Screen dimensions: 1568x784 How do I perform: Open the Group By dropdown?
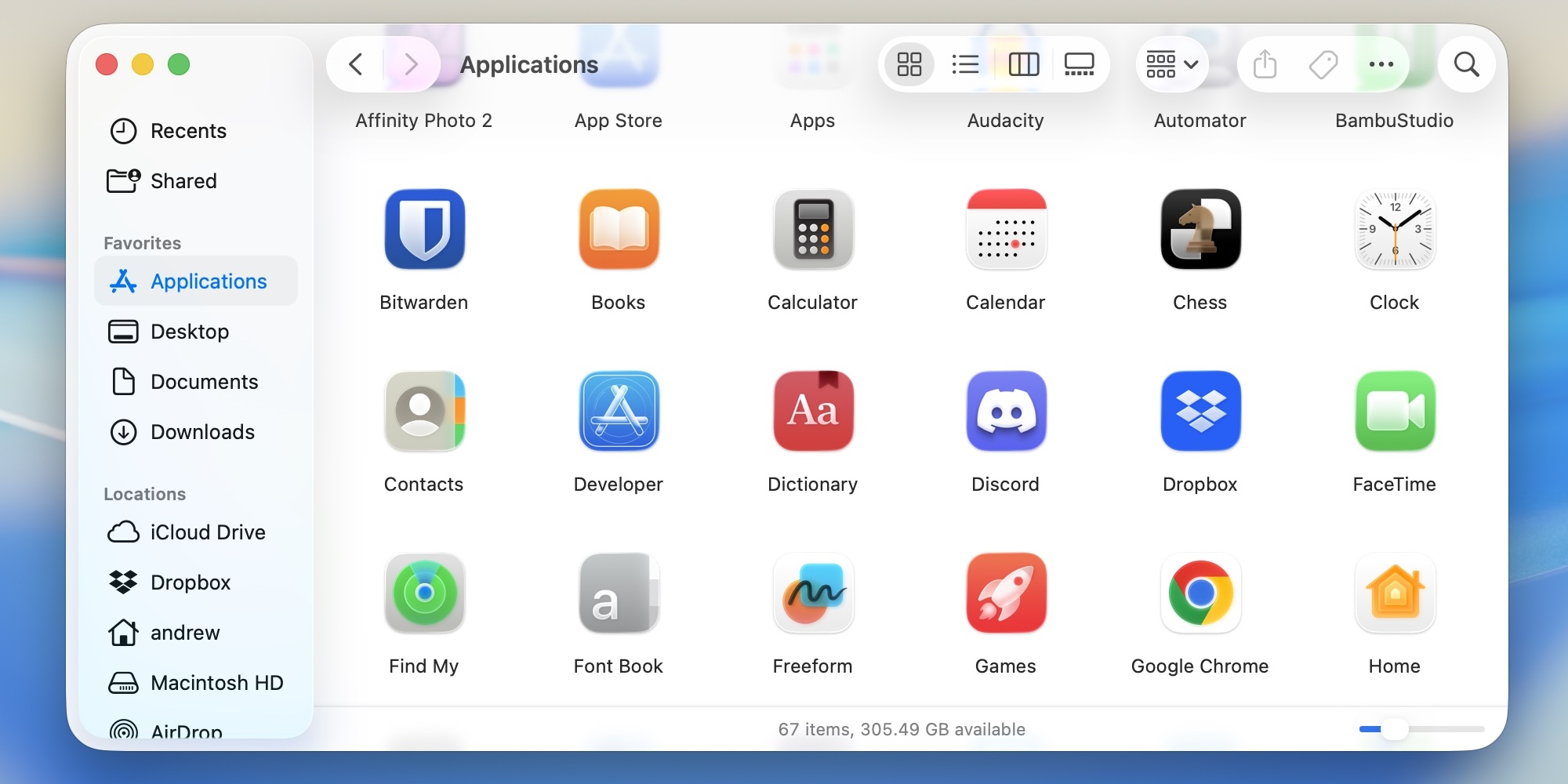(x=1171, y=64)
